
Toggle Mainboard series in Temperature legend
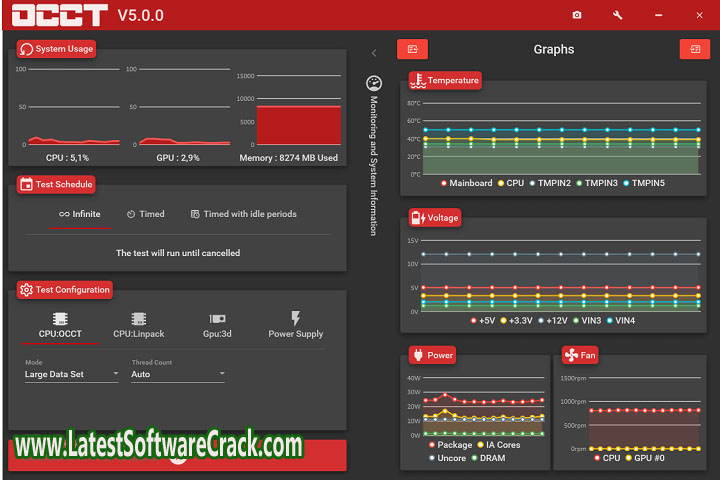click(466, 183)
